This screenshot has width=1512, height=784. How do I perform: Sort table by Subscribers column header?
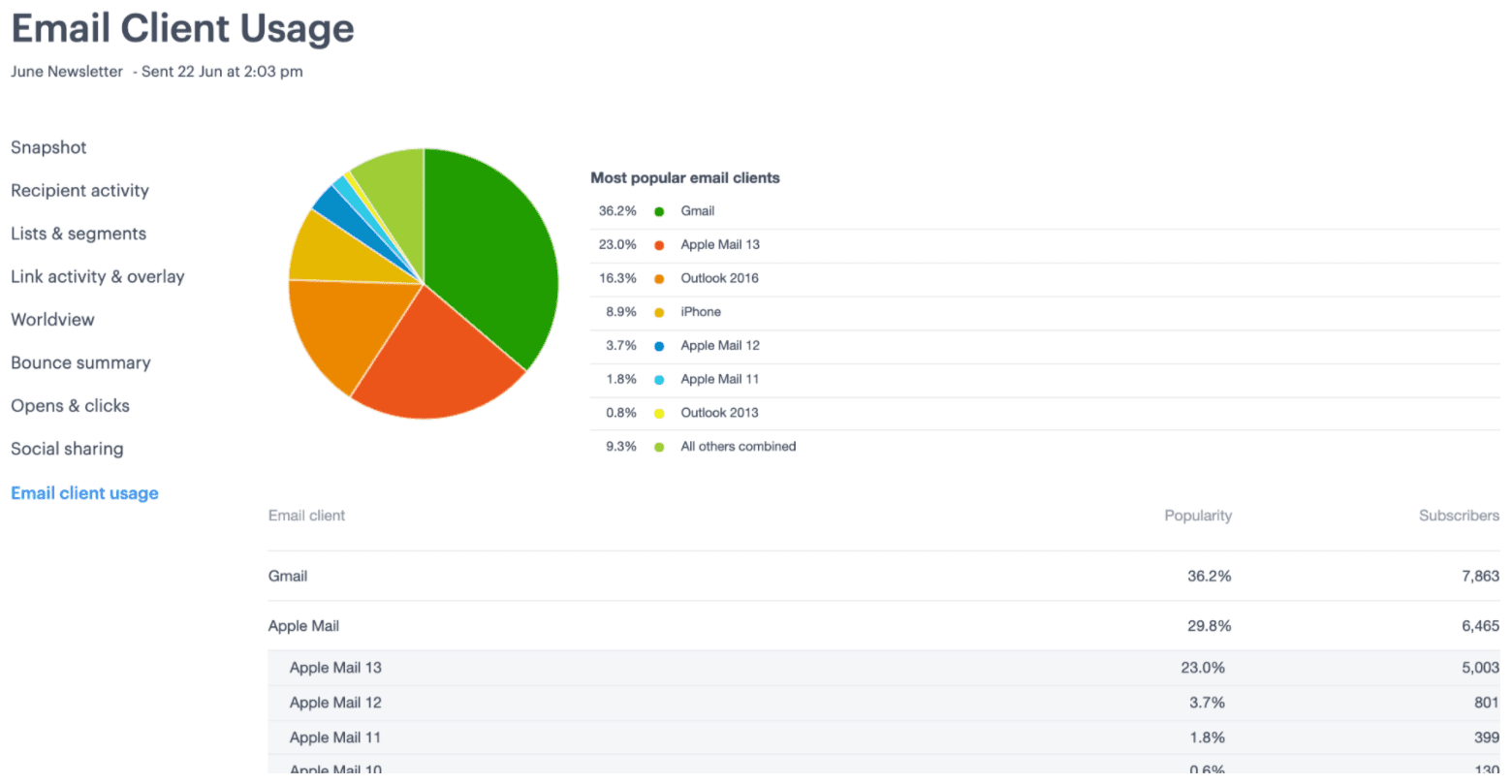click(x=1458, y=516)
